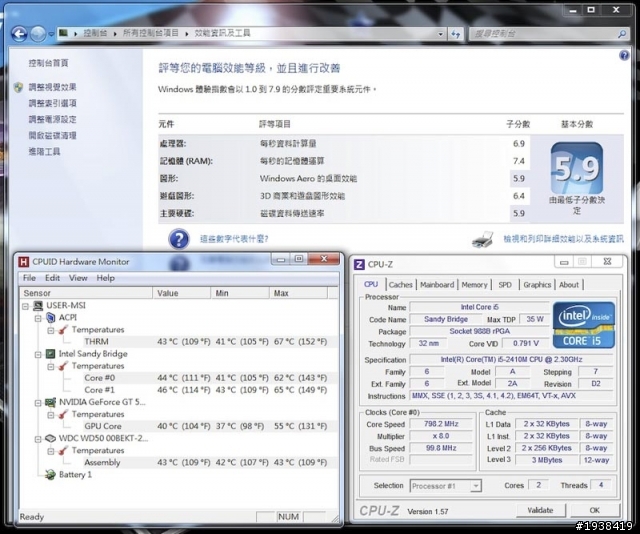The height and width of the screenshot is (534, 640).
Task: Click the Value column header
Action: coord(182,293)
